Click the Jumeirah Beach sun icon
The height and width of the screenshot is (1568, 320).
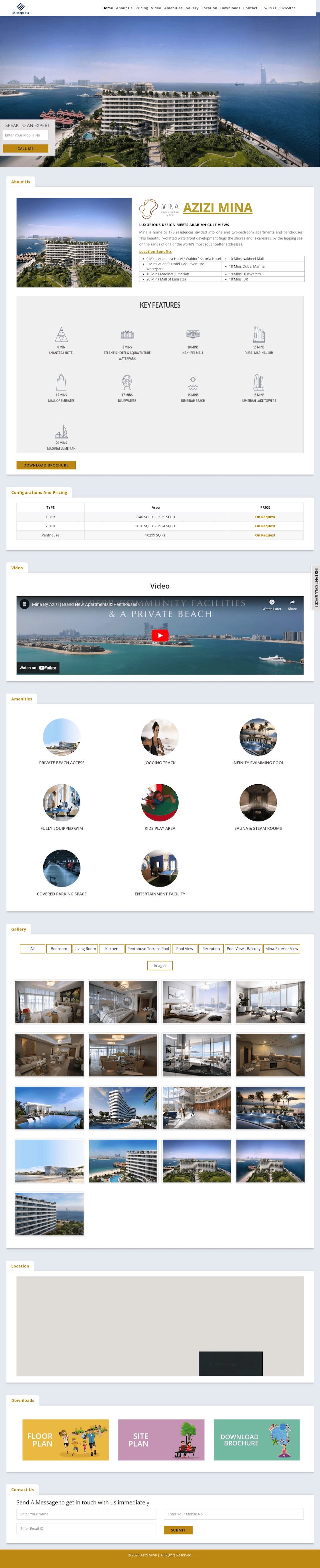click(193, 382)
